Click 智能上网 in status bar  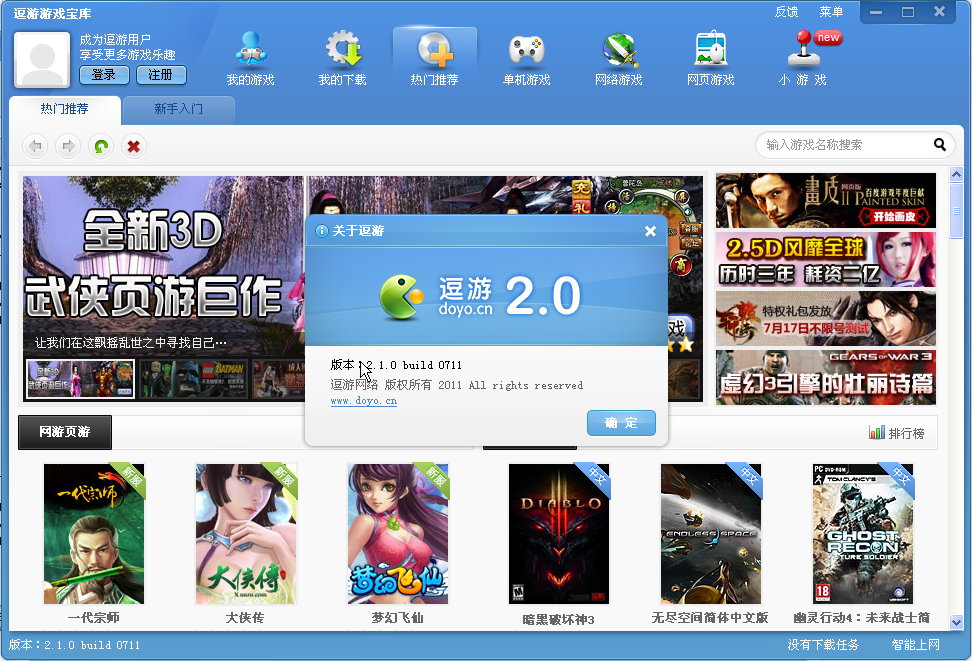coord(916,645)
